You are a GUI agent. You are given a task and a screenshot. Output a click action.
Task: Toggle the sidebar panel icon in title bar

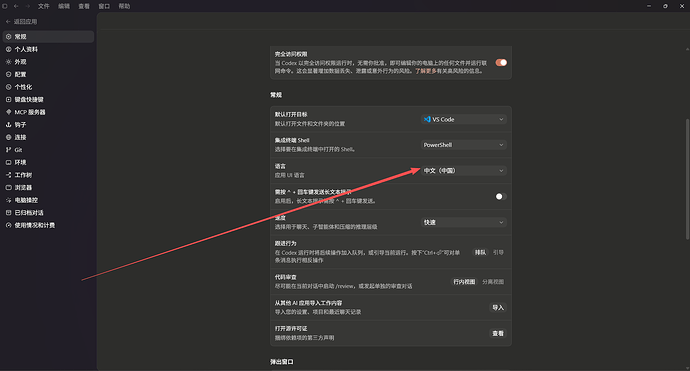pos(5,6)
